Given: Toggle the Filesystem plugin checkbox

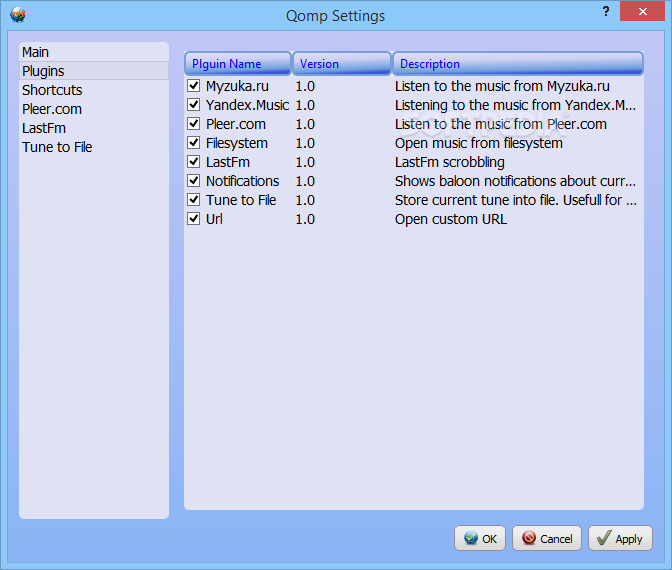Looking at the screenshot, I should click(194, 143).
